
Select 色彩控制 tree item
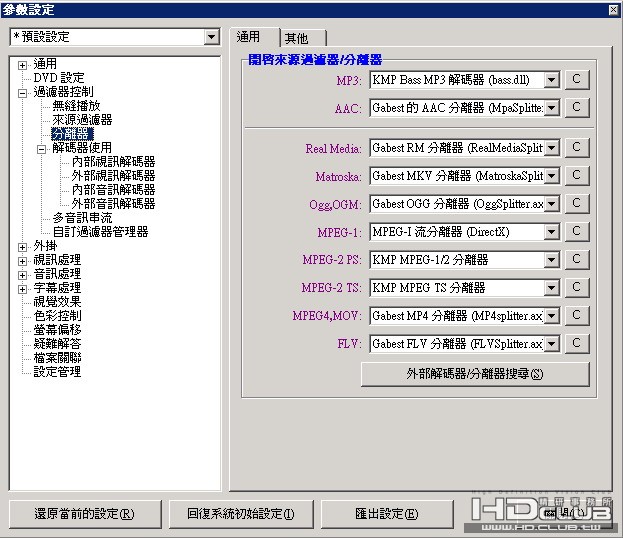coord(57,316)
